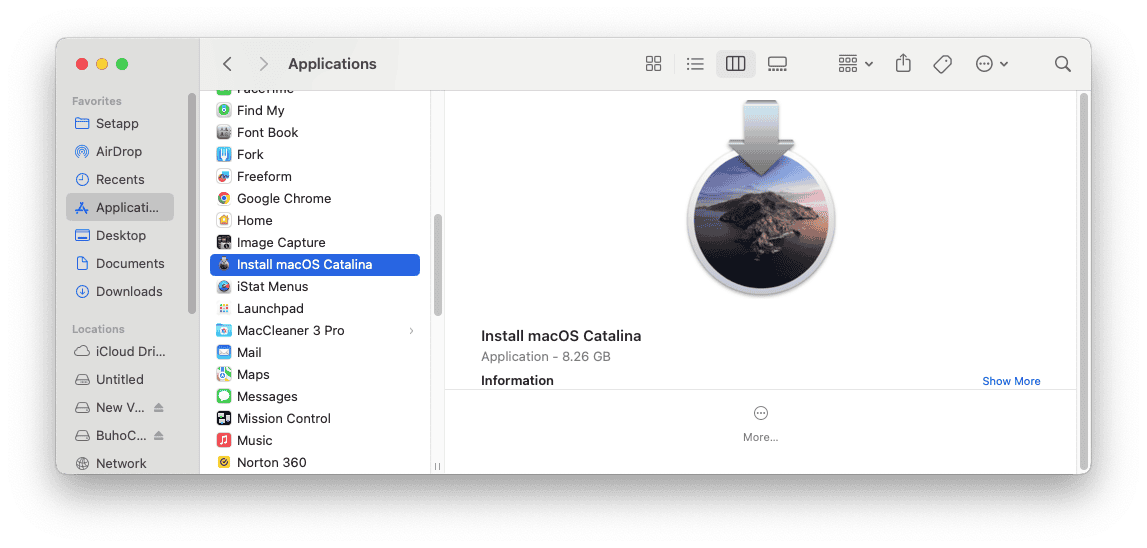Select the Untitled disk in sidebar

[x=120, y=379]
